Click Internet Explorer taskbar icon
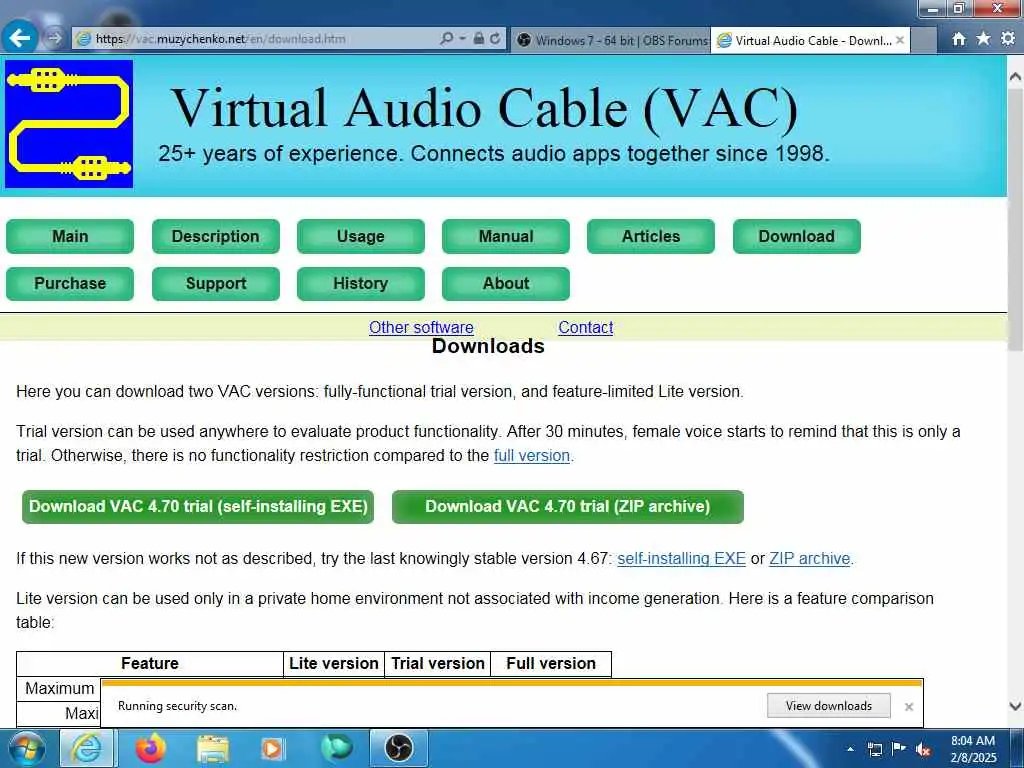The width and height of the screenshot is (1024, 768). [86, 748]
